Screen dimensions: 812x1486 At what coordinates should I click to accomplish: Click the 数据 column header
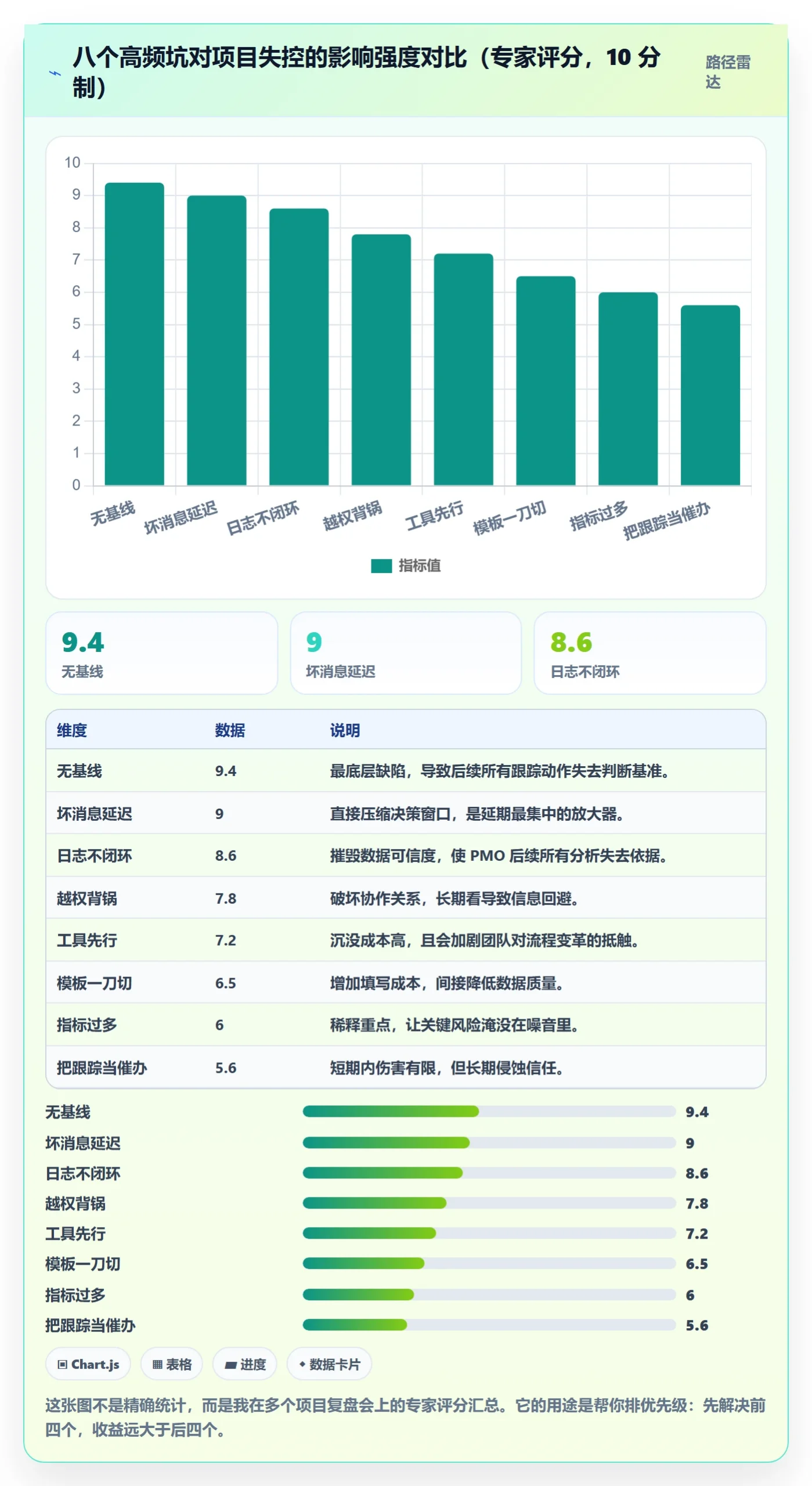(x=230, y=730)
